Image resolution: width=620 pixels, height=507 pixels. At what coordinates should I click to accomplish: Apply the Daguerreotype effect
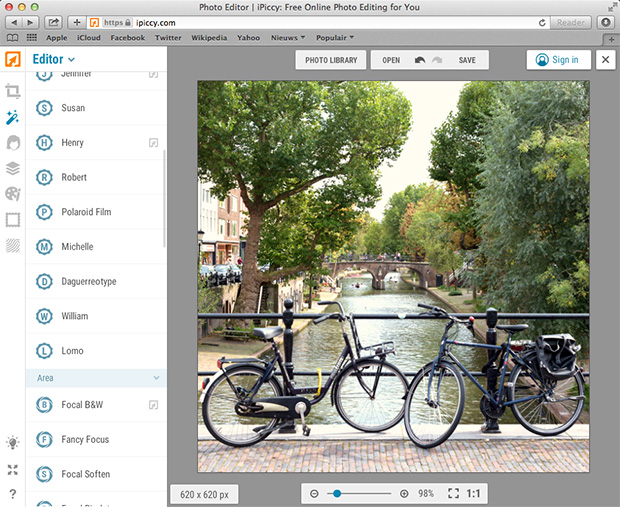(96, 282)
